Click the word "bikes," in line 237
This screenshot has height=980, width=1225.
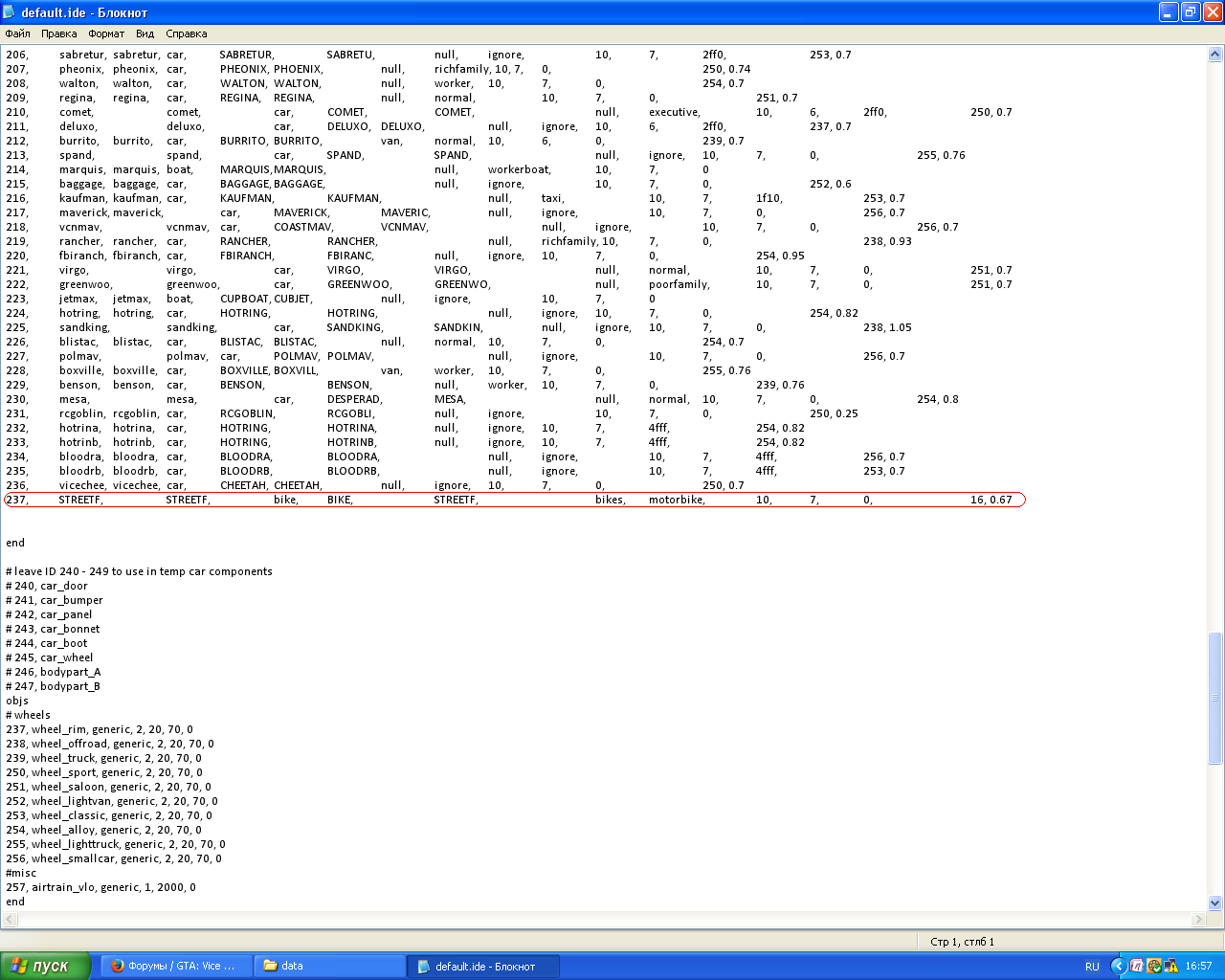click(611, 500)
